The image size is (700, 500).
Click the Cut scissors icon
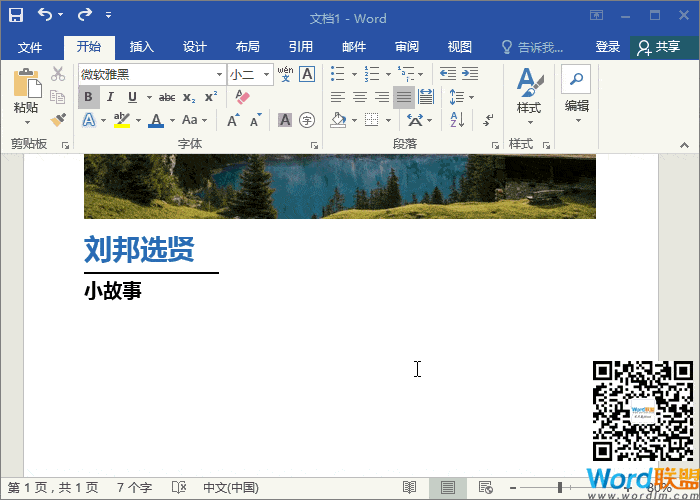58,74
